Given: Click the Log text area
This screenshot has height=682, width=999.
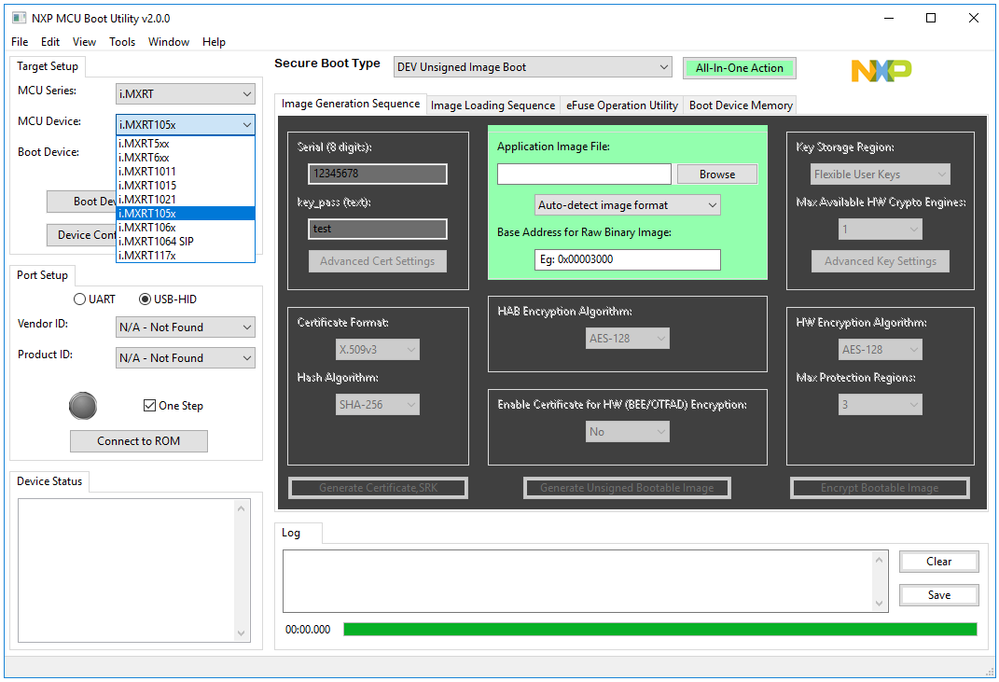Looking at the screenshot, I should [x=577, y=581].
